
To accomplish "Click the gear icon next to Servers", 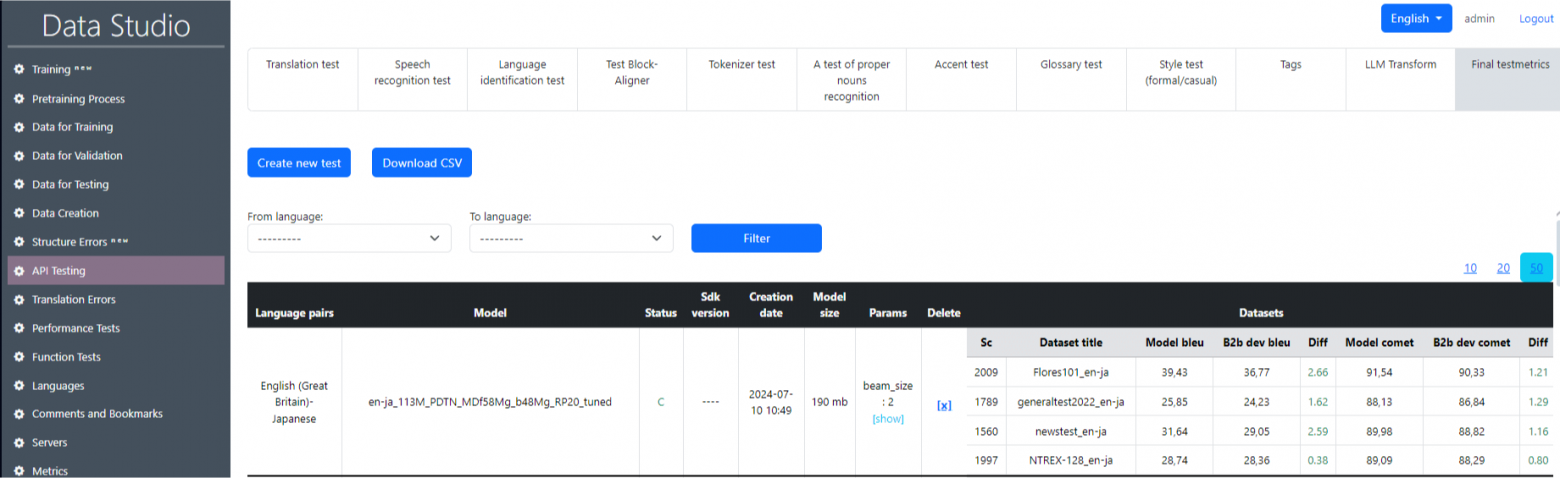I will (19, 442).
